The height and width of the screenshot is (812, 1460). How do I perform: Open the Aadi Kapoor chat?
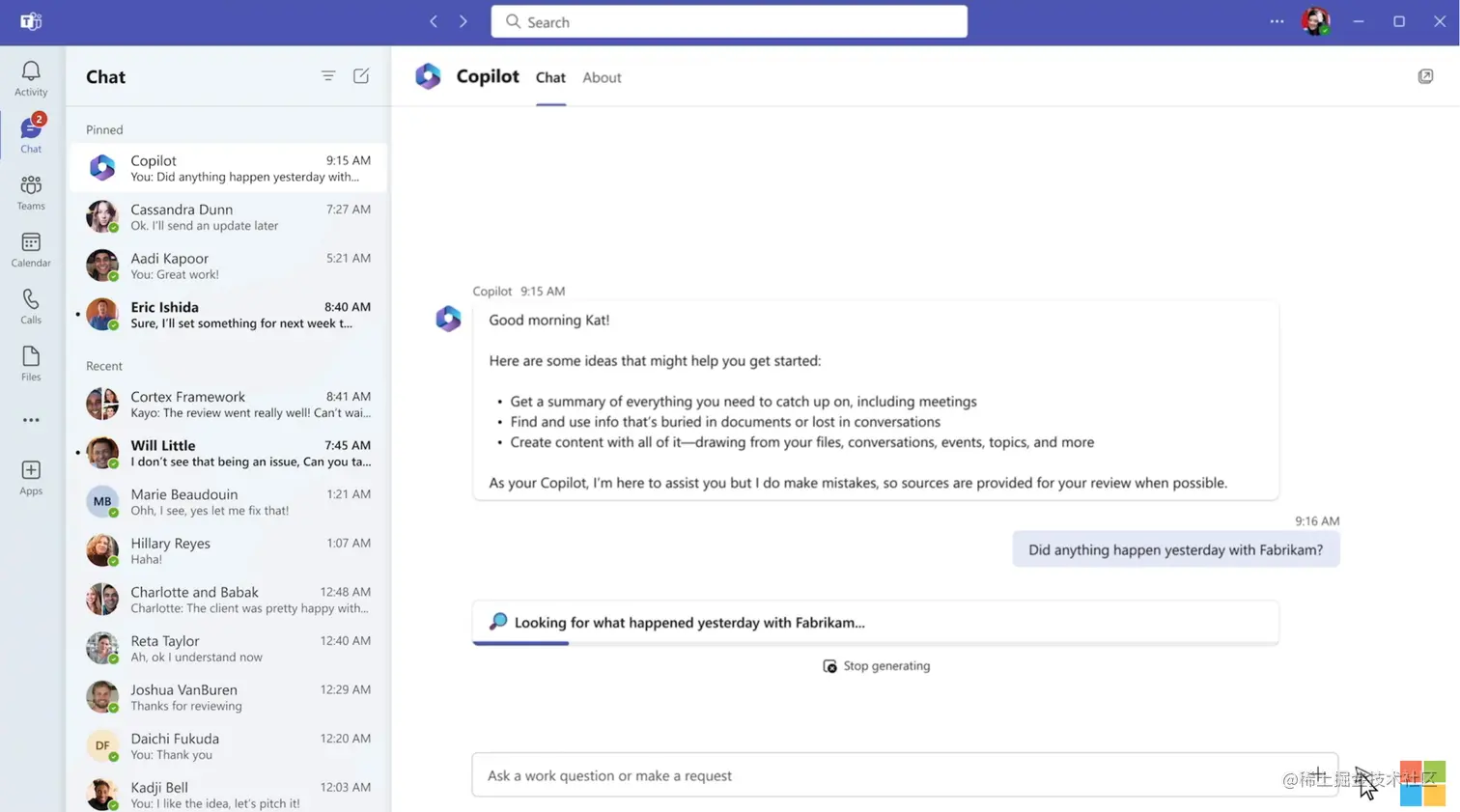click(x=229, y=266)
